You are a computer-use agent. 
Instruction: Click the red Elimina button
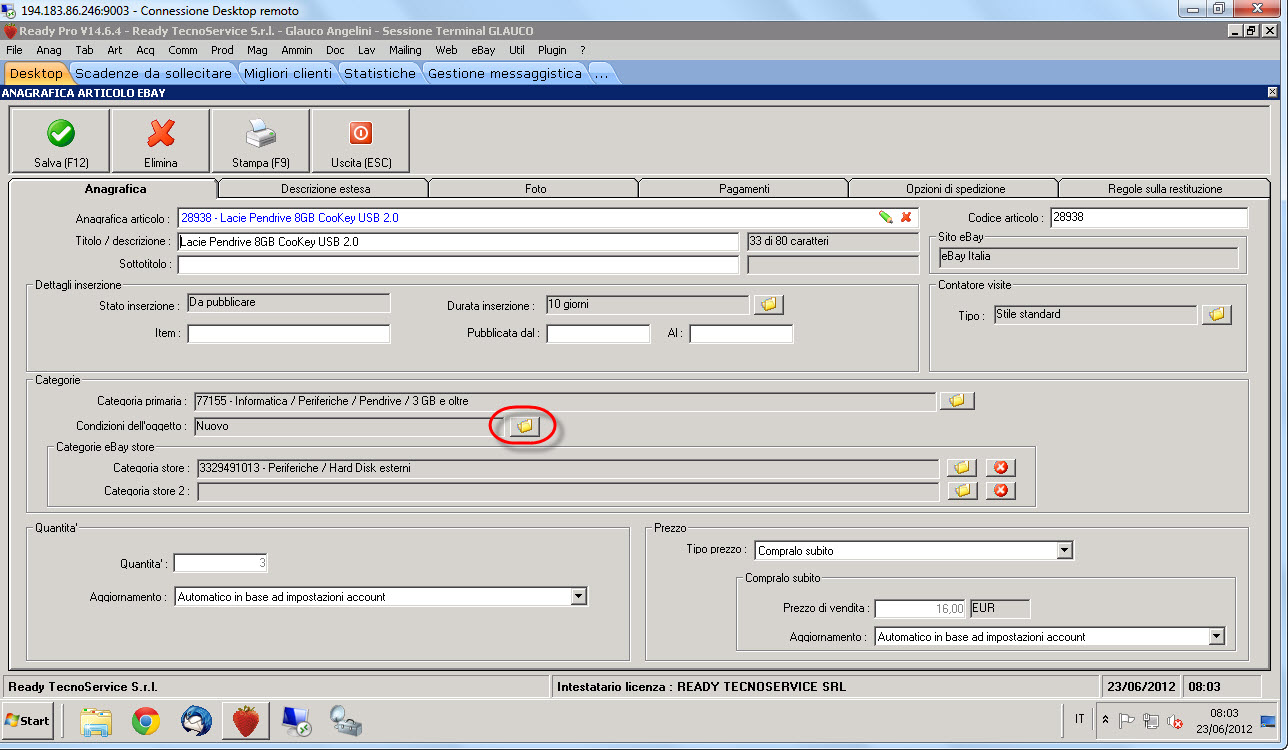coord(161,141)
